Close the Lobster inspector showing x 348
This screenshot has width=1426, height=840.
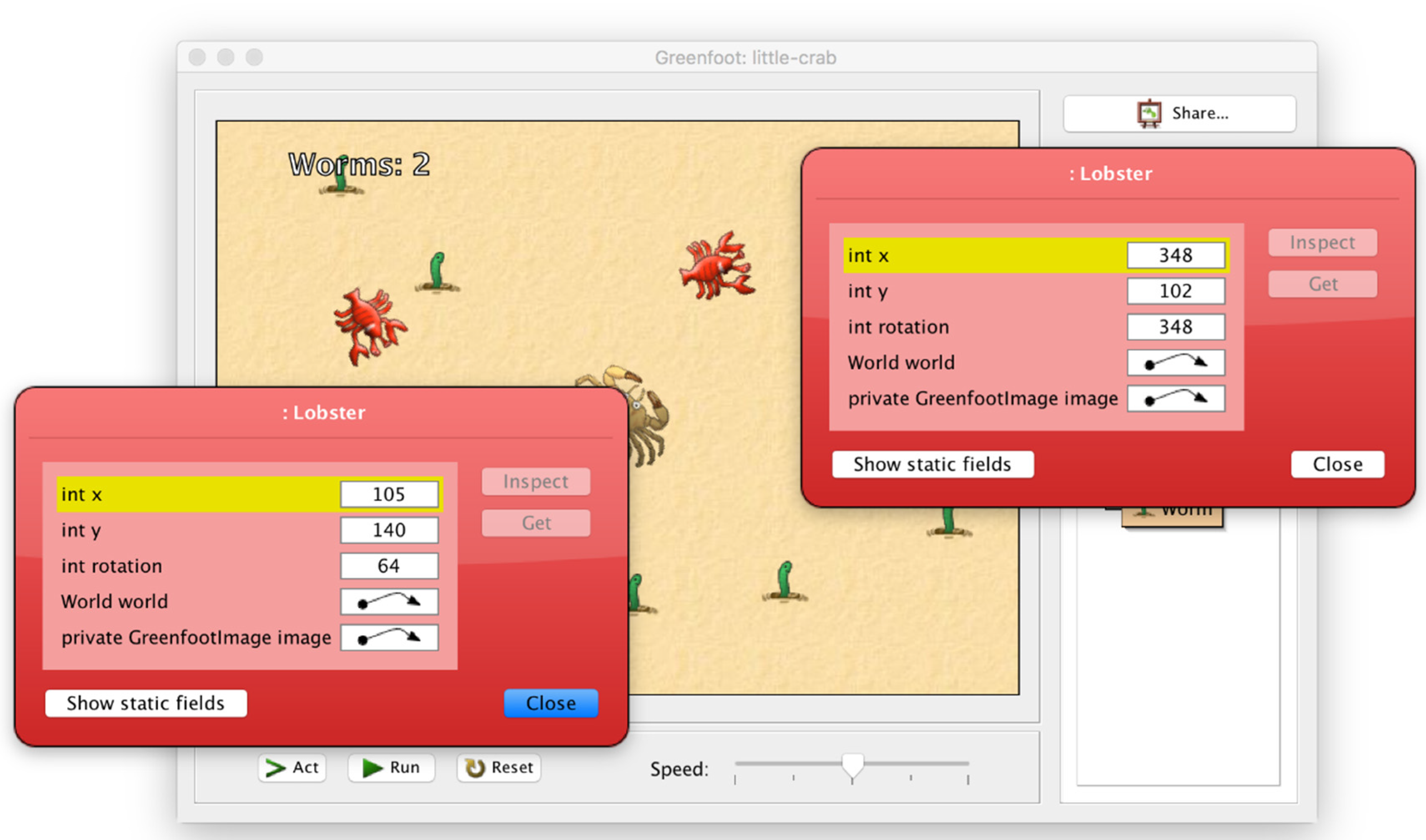pos(1337,464)
